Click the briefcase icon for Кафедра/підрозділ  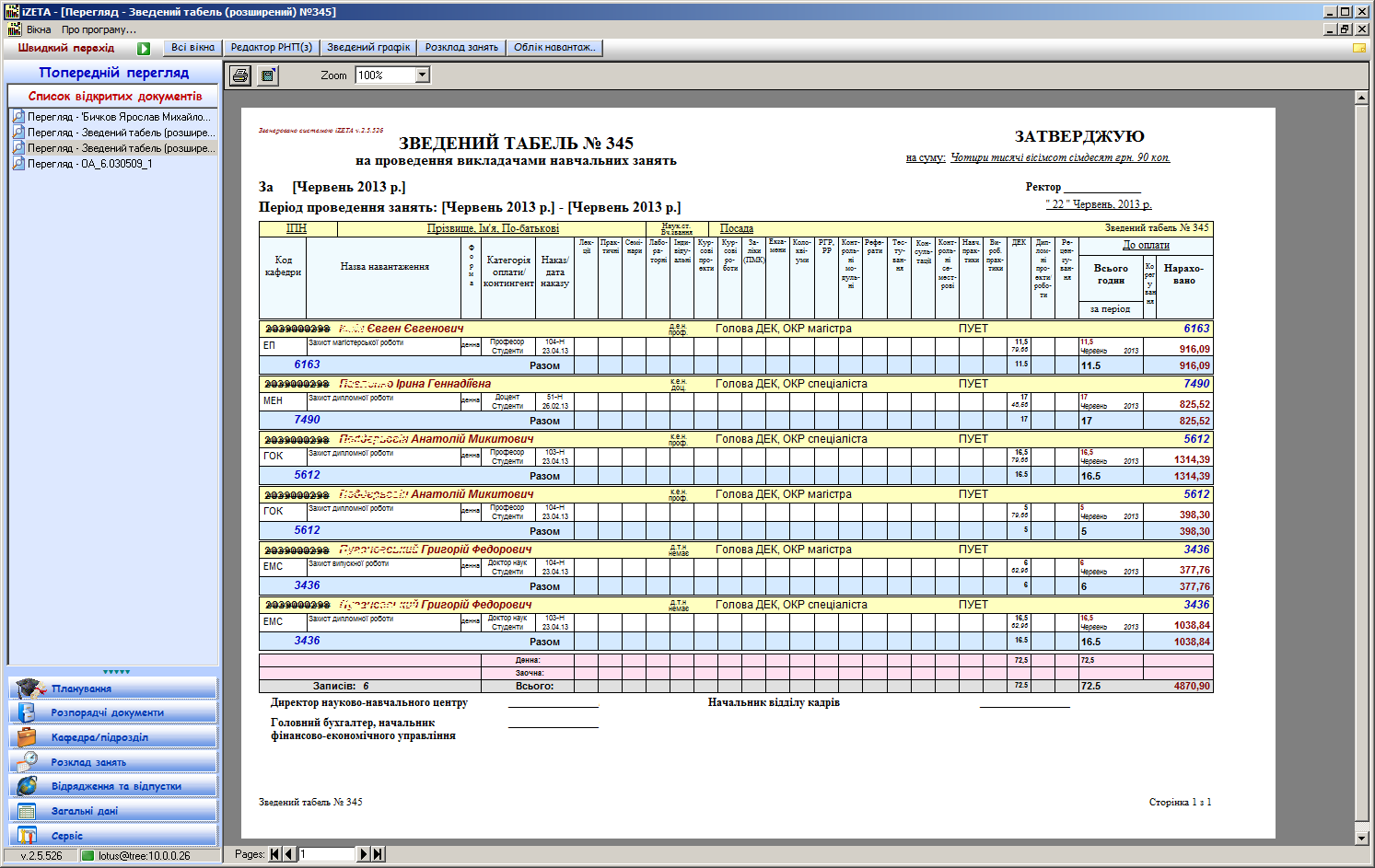(x=27, y=736)
